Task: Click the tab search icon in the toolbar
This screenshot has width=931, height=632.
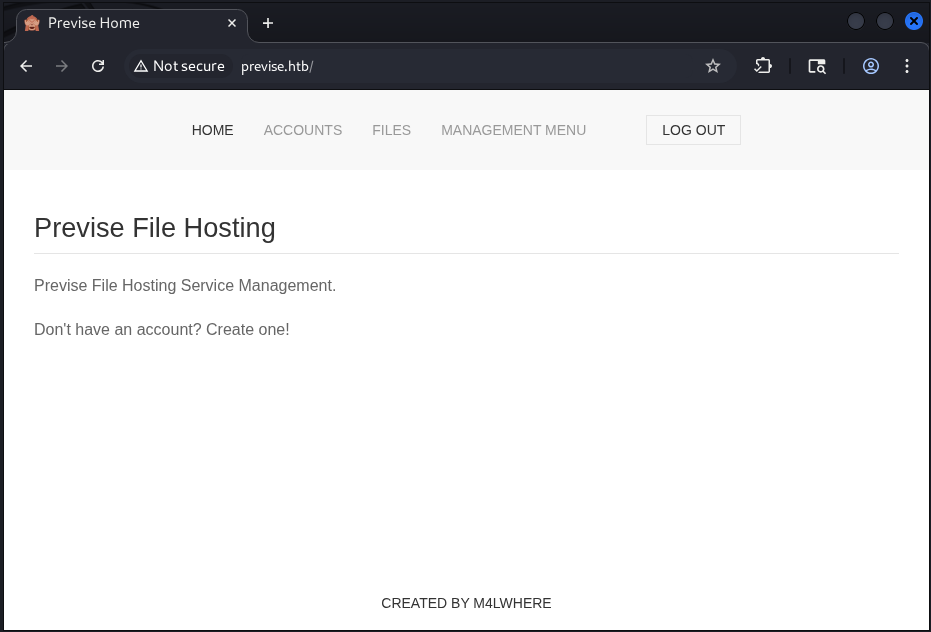Action: point(817,66)
